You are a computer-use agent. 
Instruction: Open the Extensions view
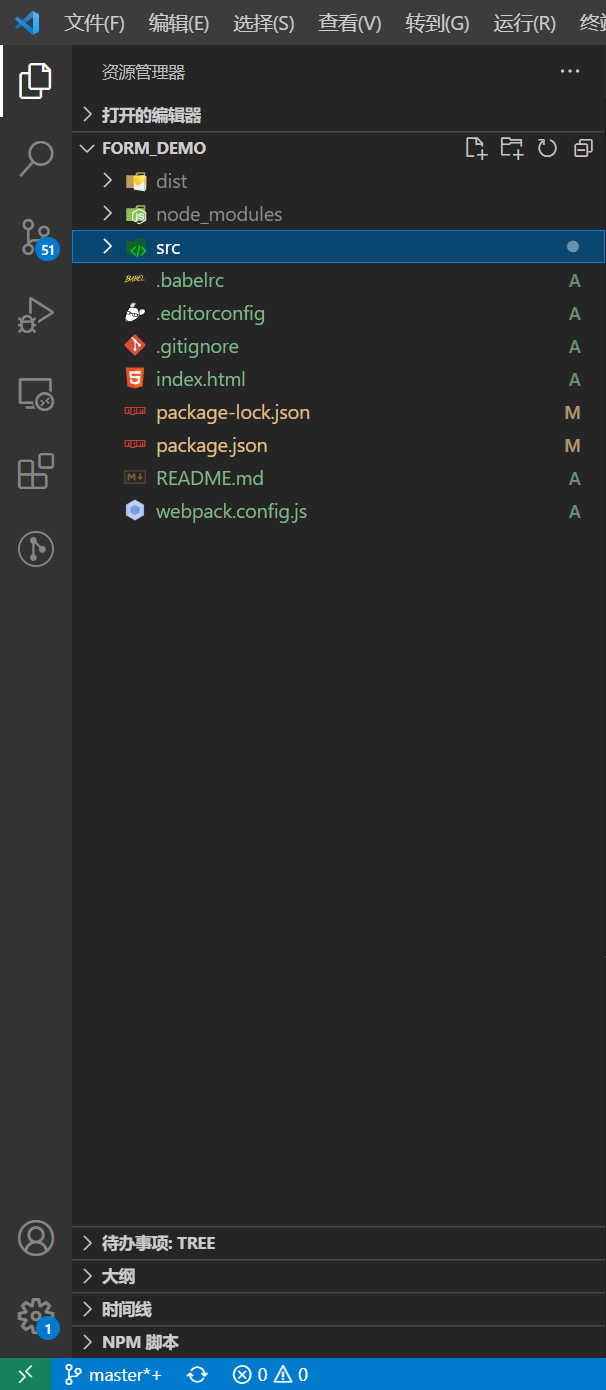(x=36, y=471)
